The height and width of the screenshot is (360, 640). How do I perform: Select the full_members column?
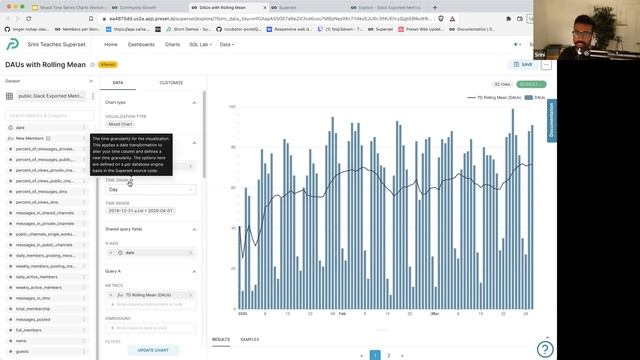click(47, 330)
